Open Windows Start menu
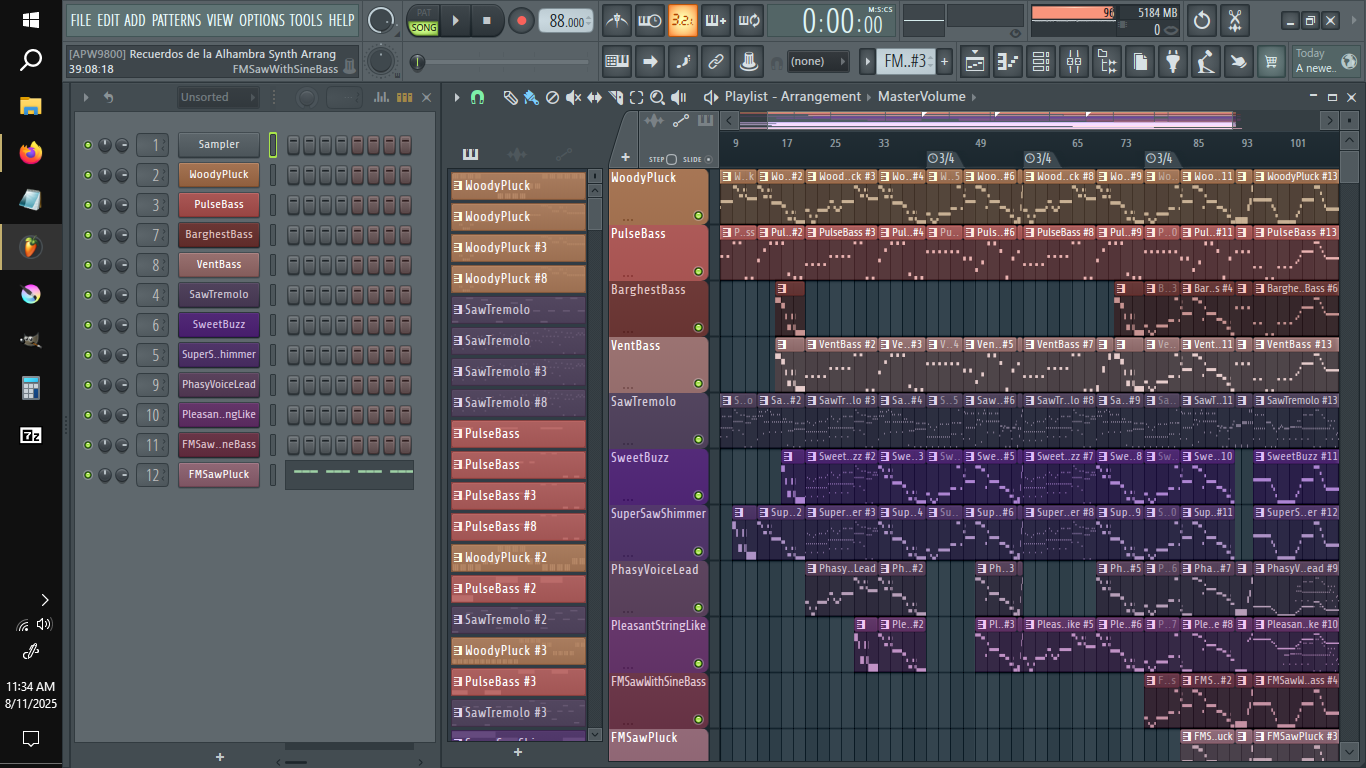1366x768 pixels. pyautogui.click(x=31, y=20)
